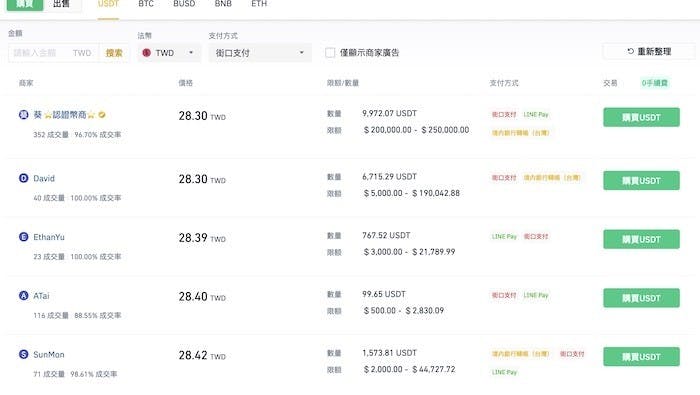The height and width of the screenshot is (395, 700).
Task: Click the 搜索 search button
Action: [x=114, y=53]
